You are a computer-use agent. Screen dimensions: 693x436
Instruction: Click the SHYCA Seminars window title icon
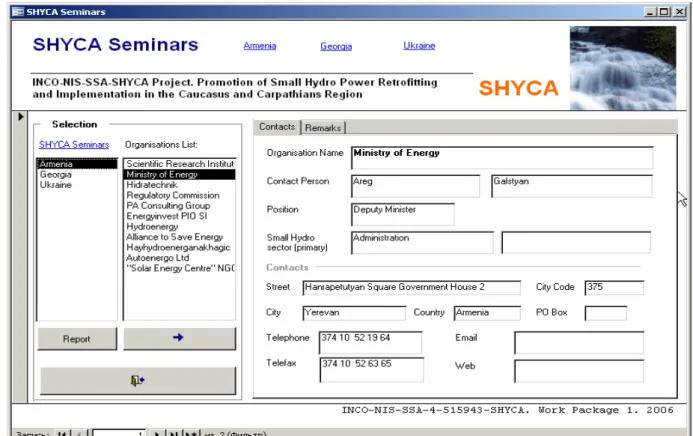[18, 12]
